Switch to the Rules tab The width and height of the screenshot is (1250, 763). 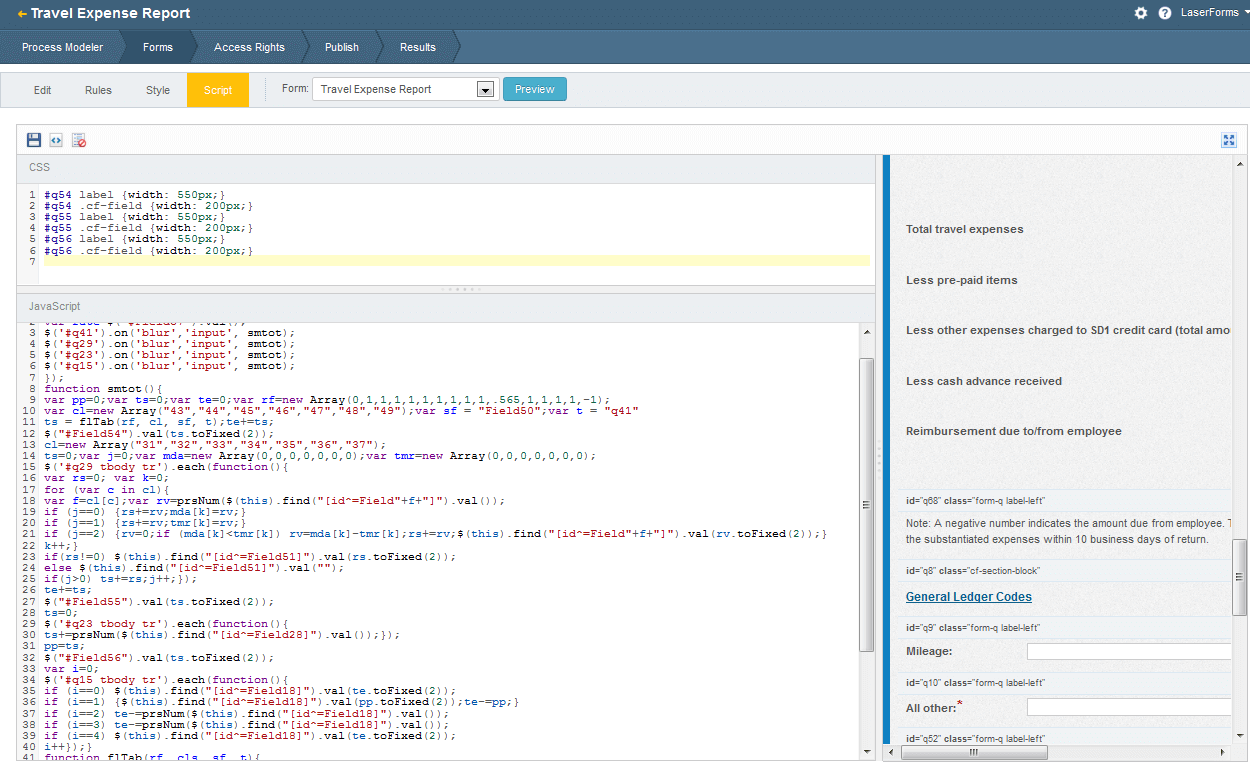98,90
